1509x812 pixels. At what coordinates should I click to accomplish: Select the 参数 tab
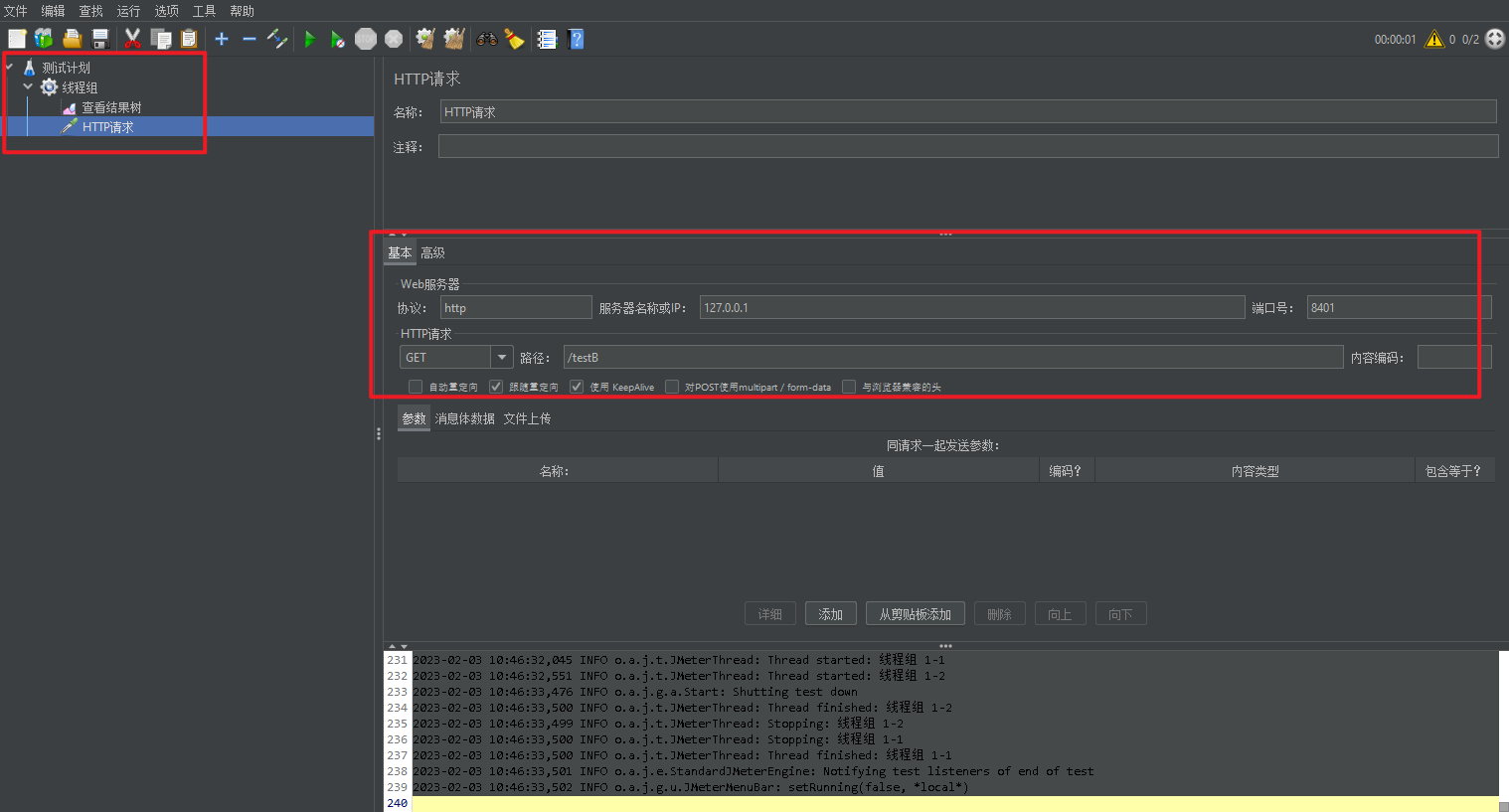414,418
